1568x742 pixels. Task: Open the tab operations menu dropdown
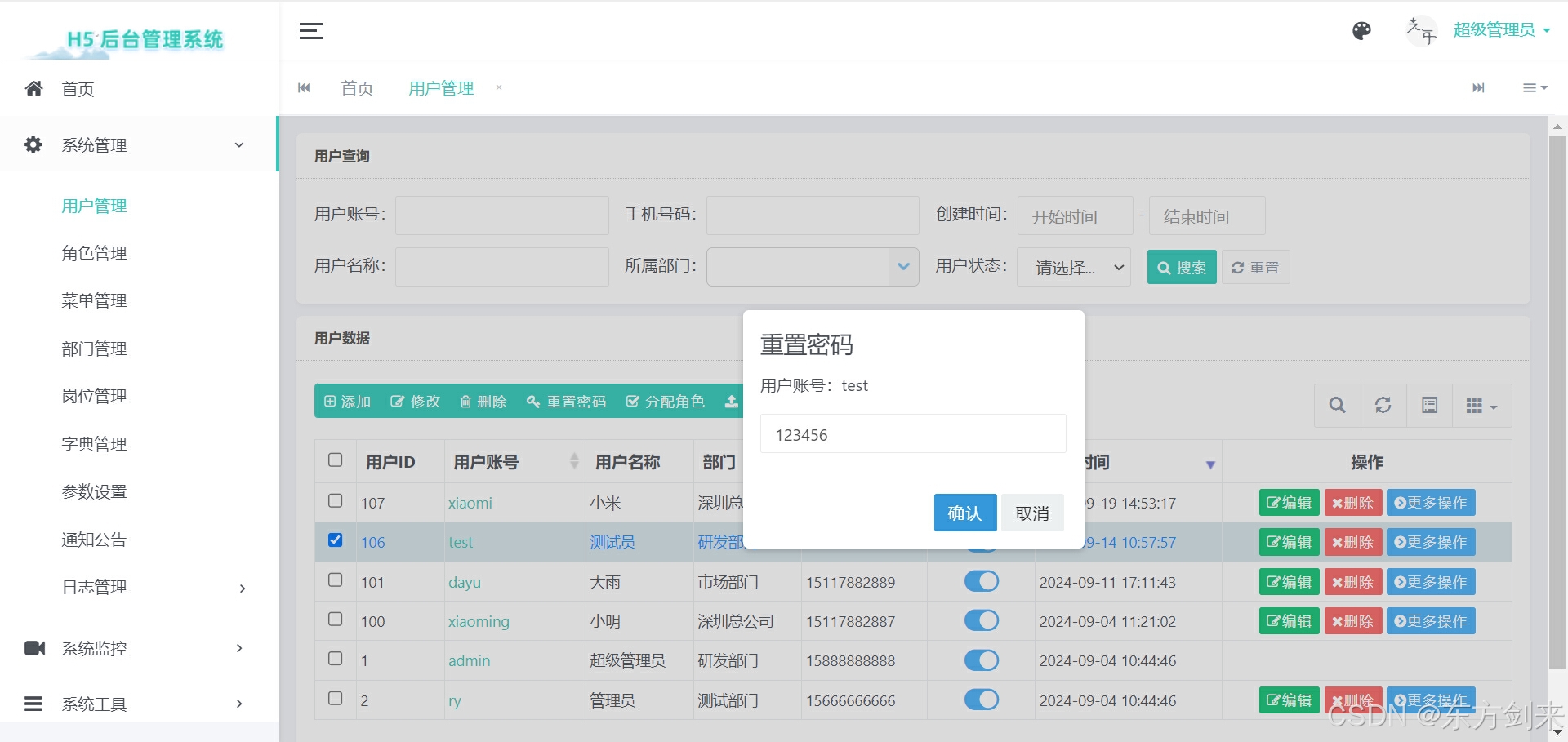[1535, 88]
